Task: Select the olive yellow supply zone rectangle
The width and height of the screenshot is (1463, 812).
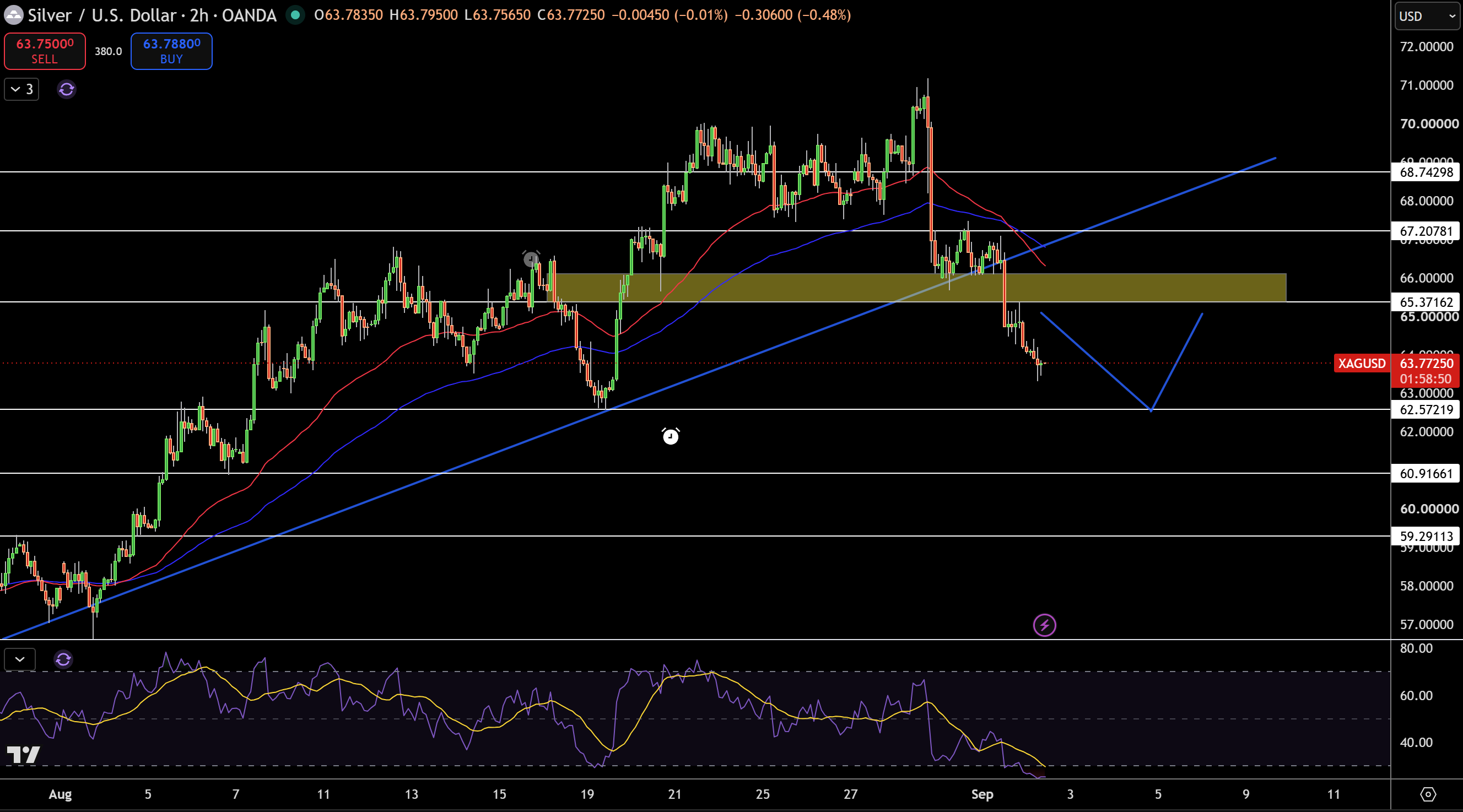Action: [916, 288]
